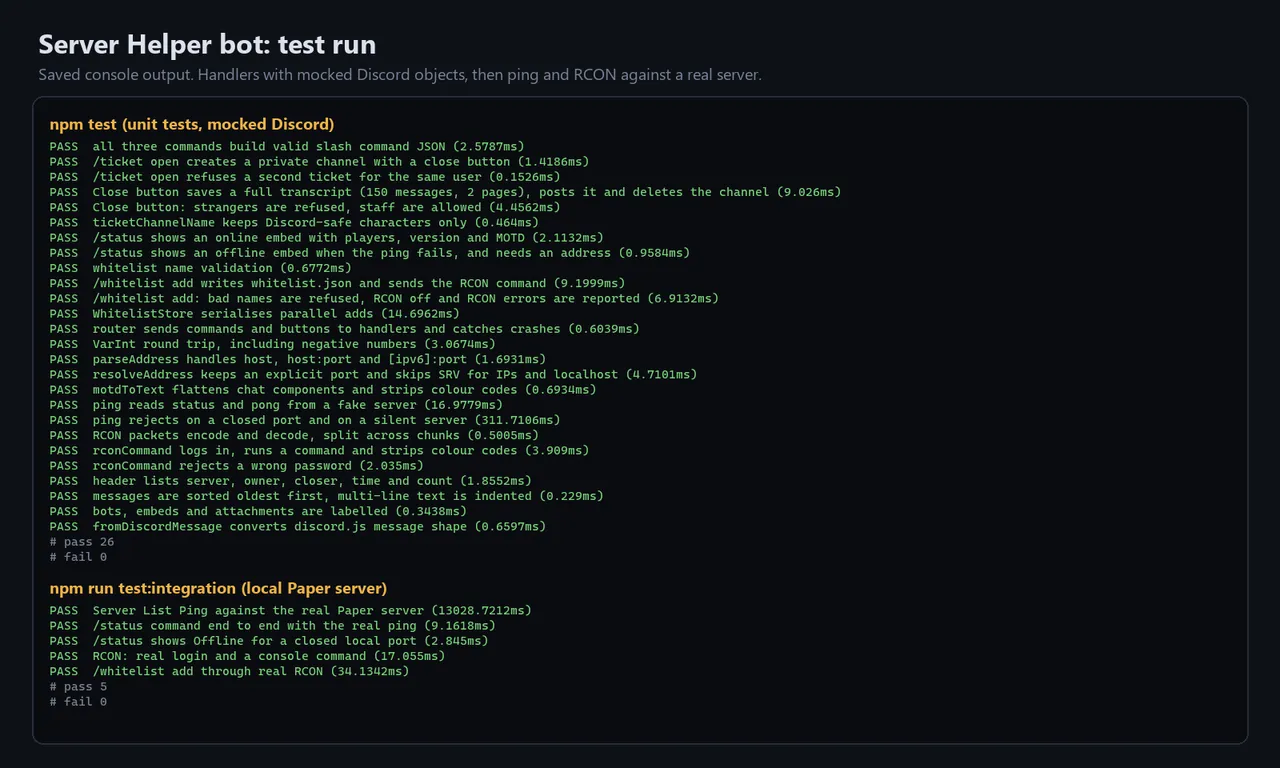Screen dimensions: 1280x768
Task: Click the '# pass 5' summary line
Action: pos(78,686)
